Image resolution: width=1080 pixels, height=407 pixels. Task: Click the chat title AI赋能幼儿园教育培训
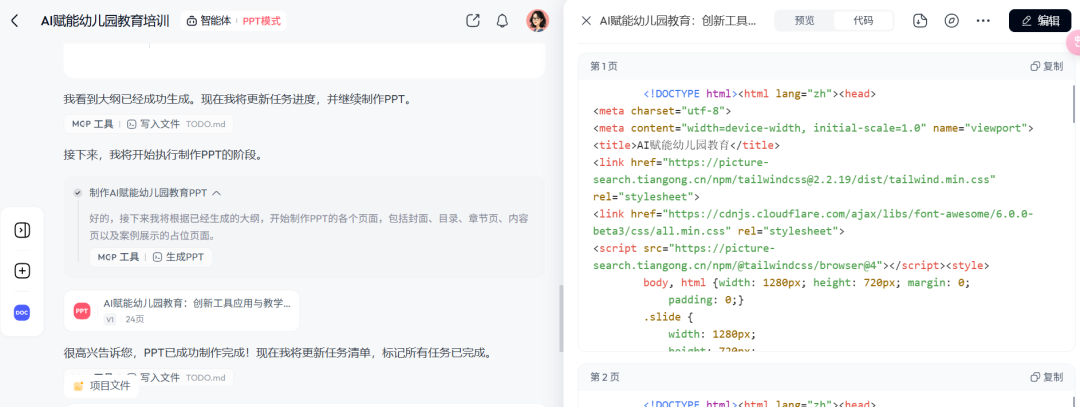point(105,21)
